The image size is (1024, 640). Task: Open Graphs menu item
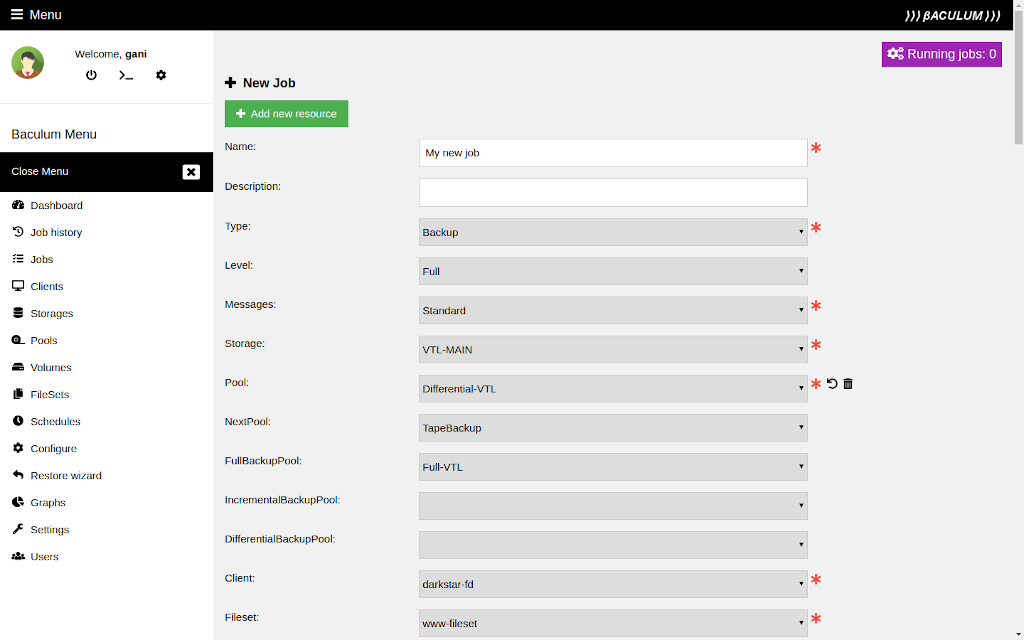coord(48,503)
